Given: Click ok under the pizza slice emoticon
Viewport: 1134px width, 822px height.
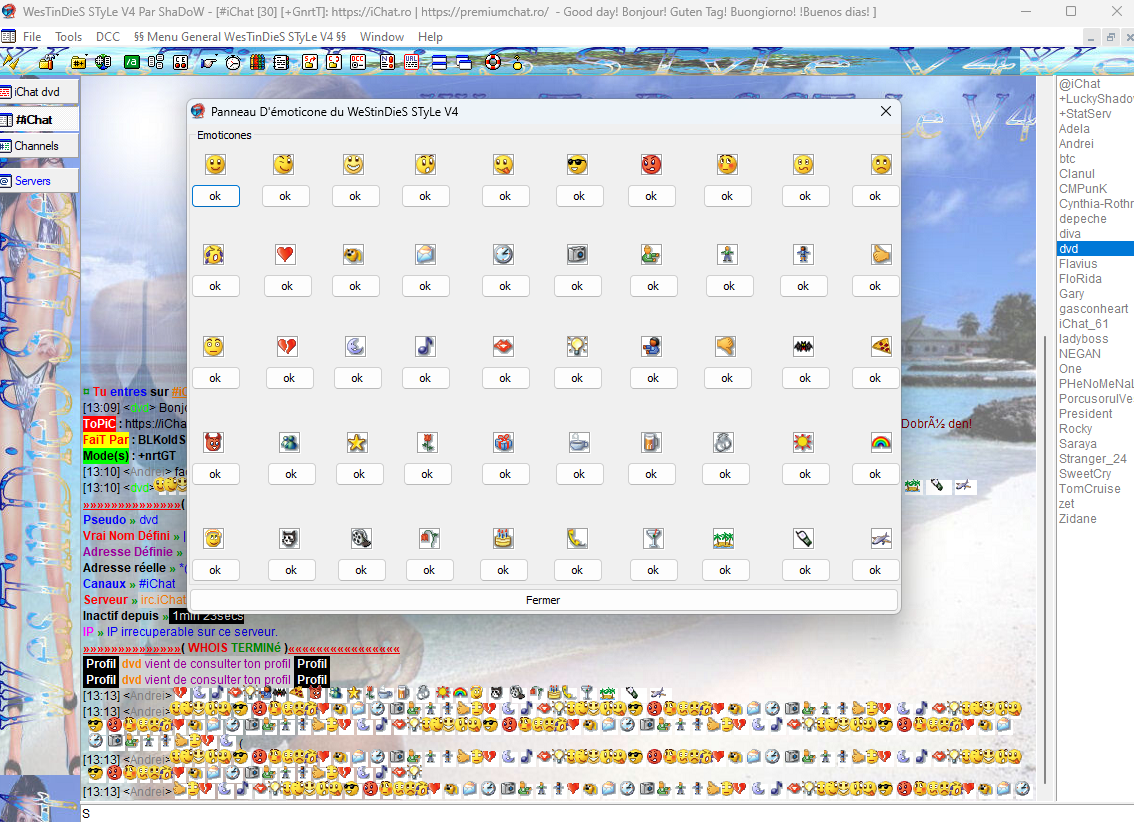Looking at the screenshot, I should pyautogui.click(x=875, y=378).
